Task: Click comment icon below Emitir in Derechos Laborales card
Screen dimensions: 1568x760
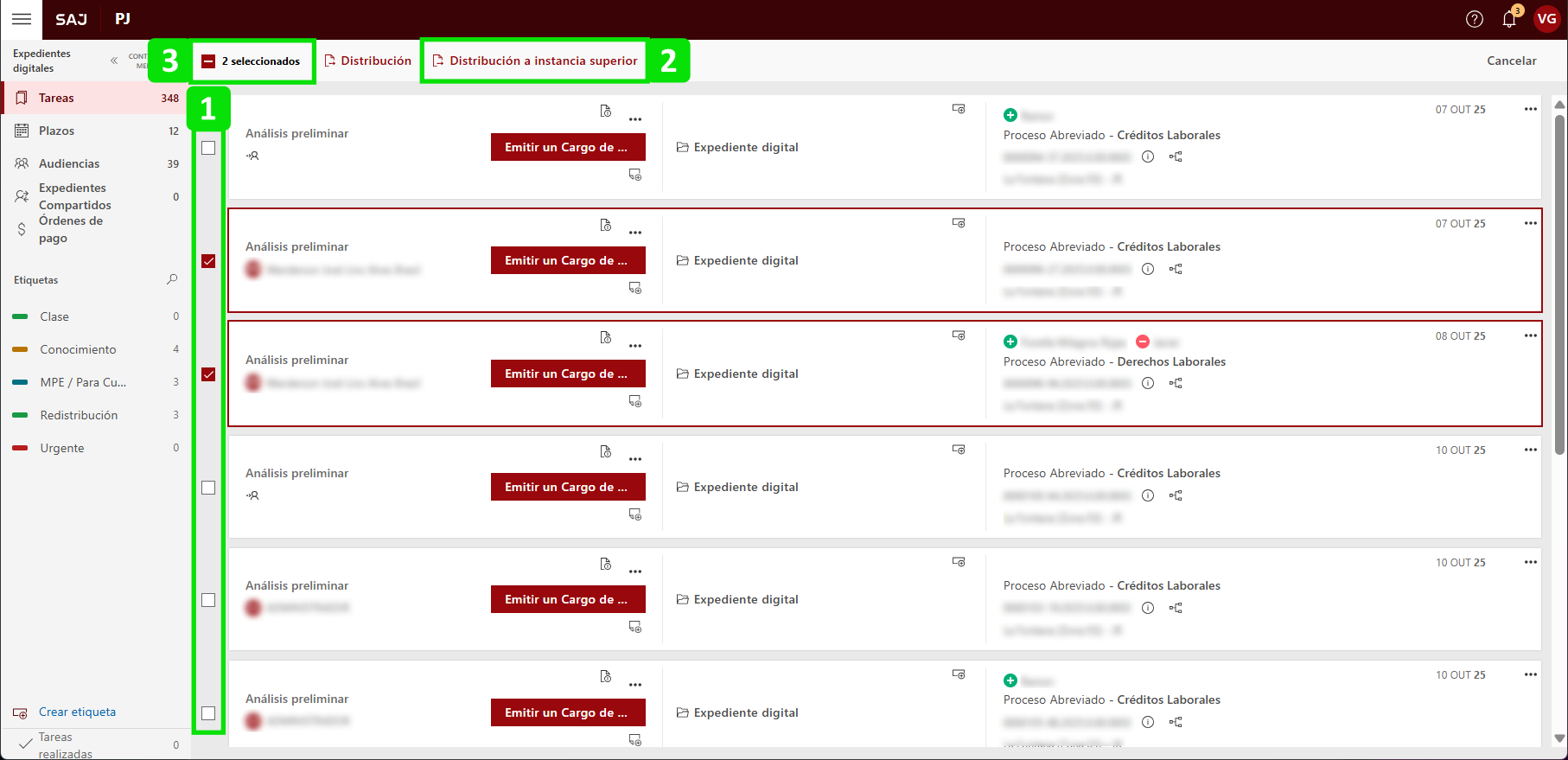Action: 635,401
